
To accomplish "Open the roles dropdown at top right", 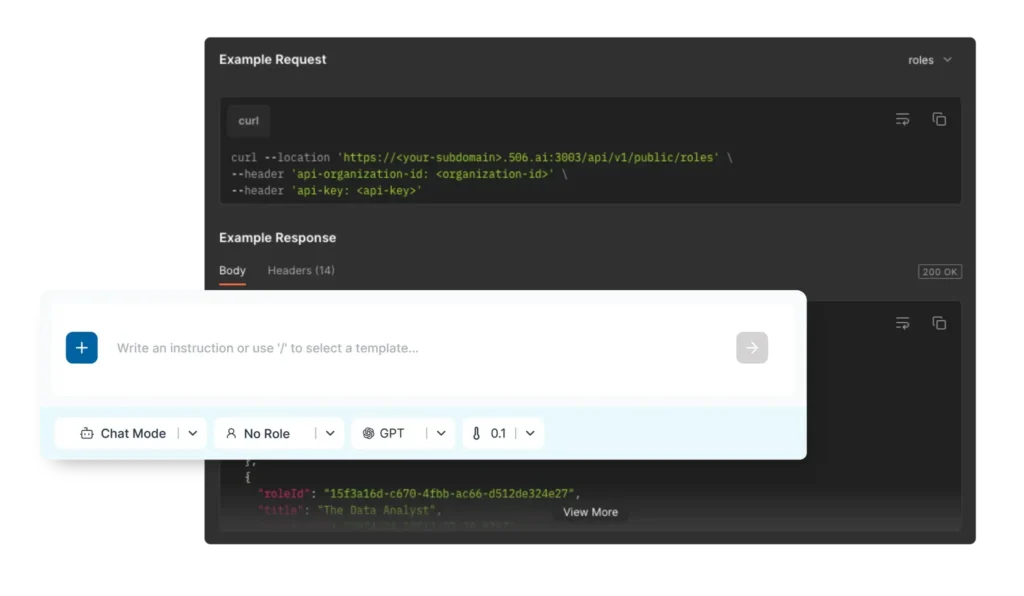I will pyautogui.click(x=929, y=60).
